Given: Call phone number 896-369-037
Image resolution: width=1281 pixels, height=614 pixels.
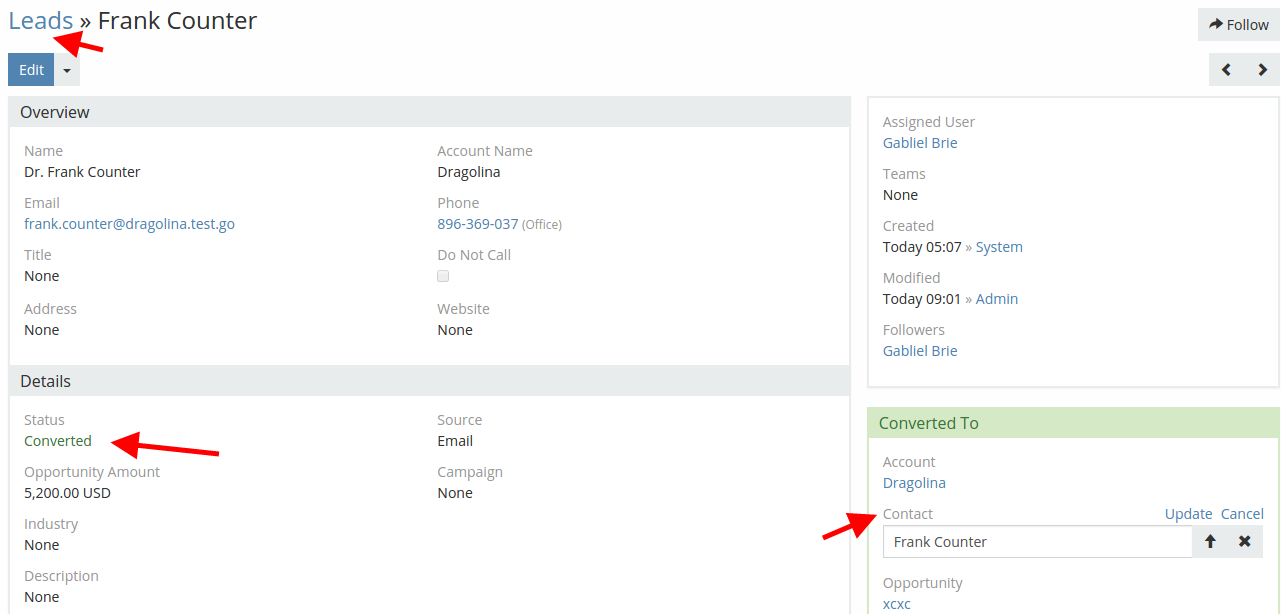Looking at the screenshot, I should tap(477, 224).
